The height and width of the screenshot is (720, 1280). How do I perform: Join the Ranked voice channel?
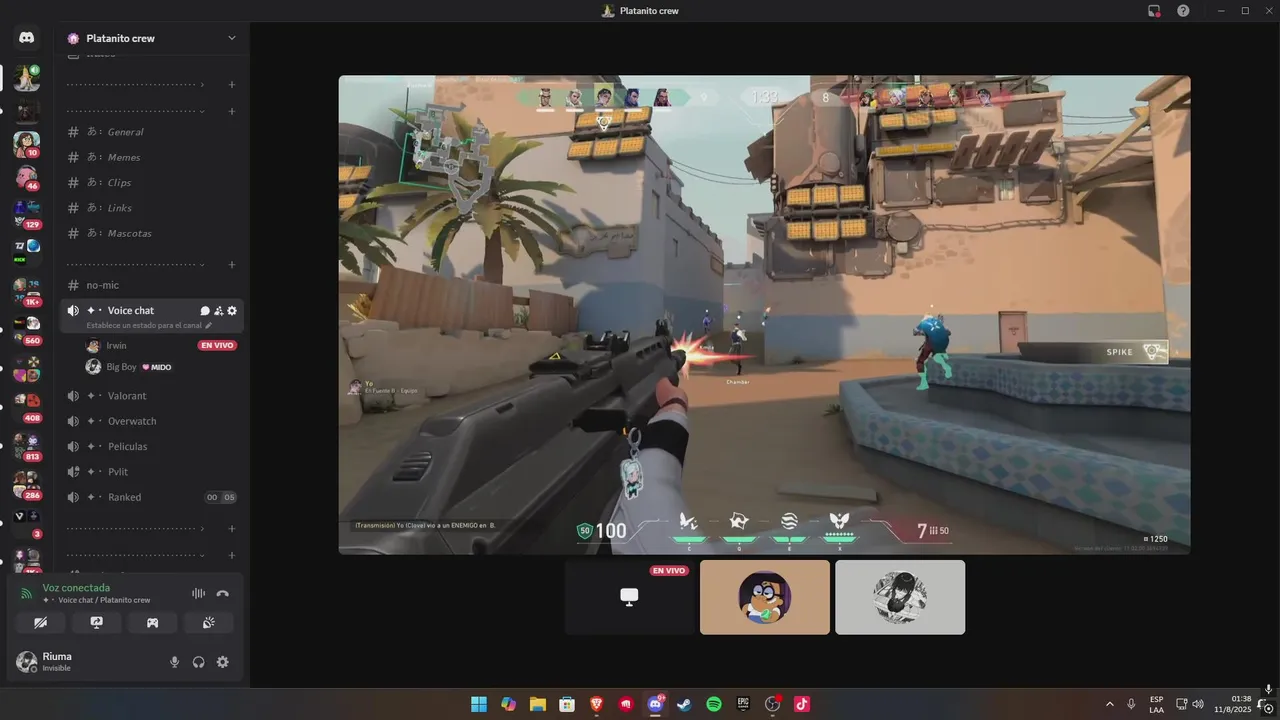pos(152,497)
